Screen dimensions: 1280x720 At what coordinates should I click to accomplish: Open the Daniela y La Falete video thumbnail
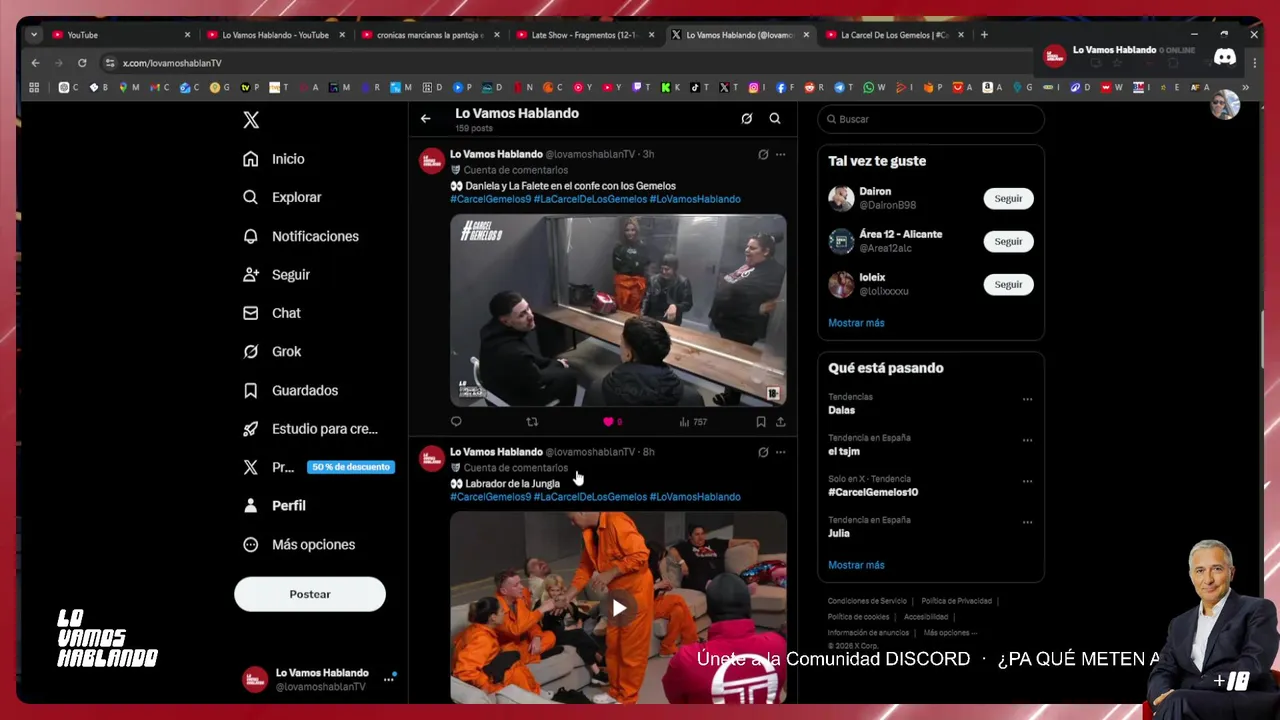pos(618,310)
